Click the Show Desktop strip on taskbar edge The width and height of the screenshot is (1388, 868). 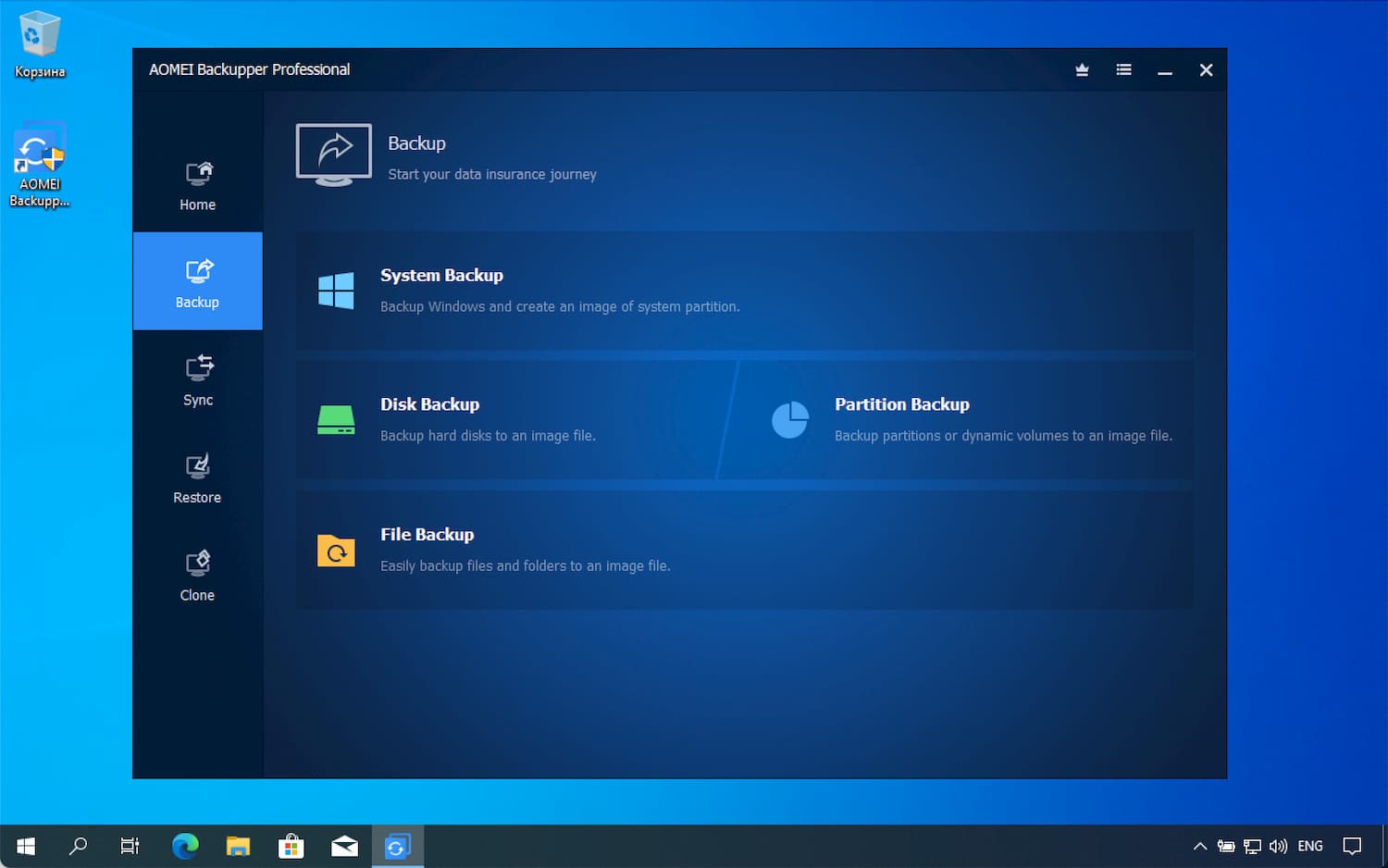1384,846
